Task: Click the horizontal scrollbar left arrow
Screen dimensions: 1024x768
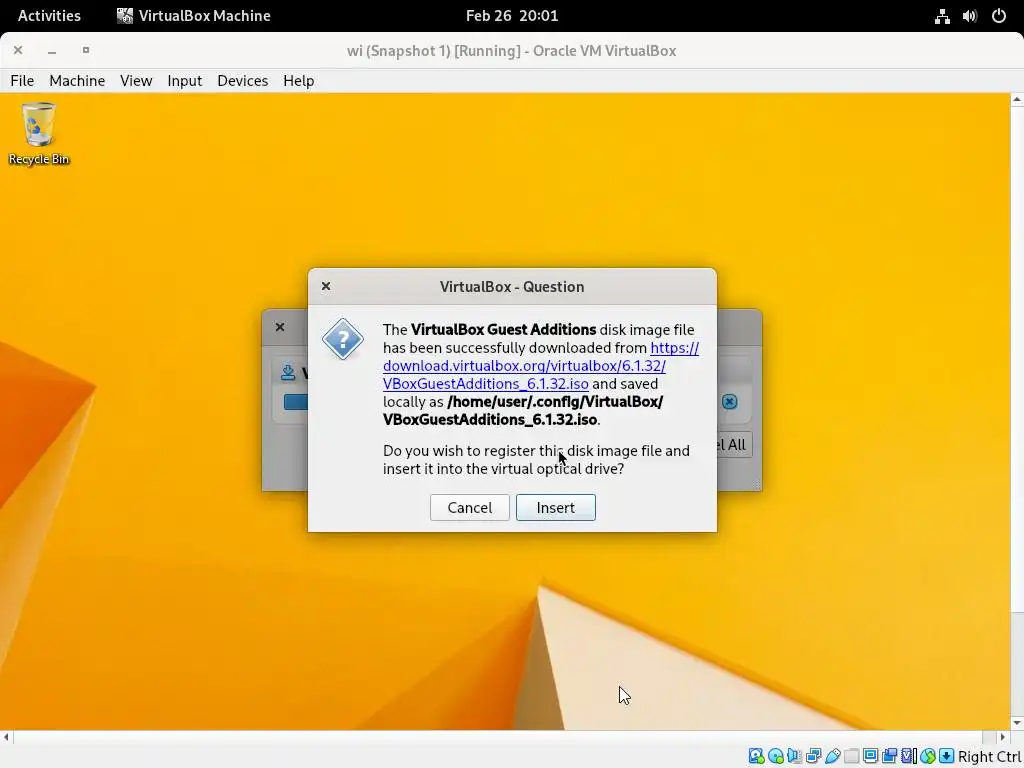Action: click(6, 737)
